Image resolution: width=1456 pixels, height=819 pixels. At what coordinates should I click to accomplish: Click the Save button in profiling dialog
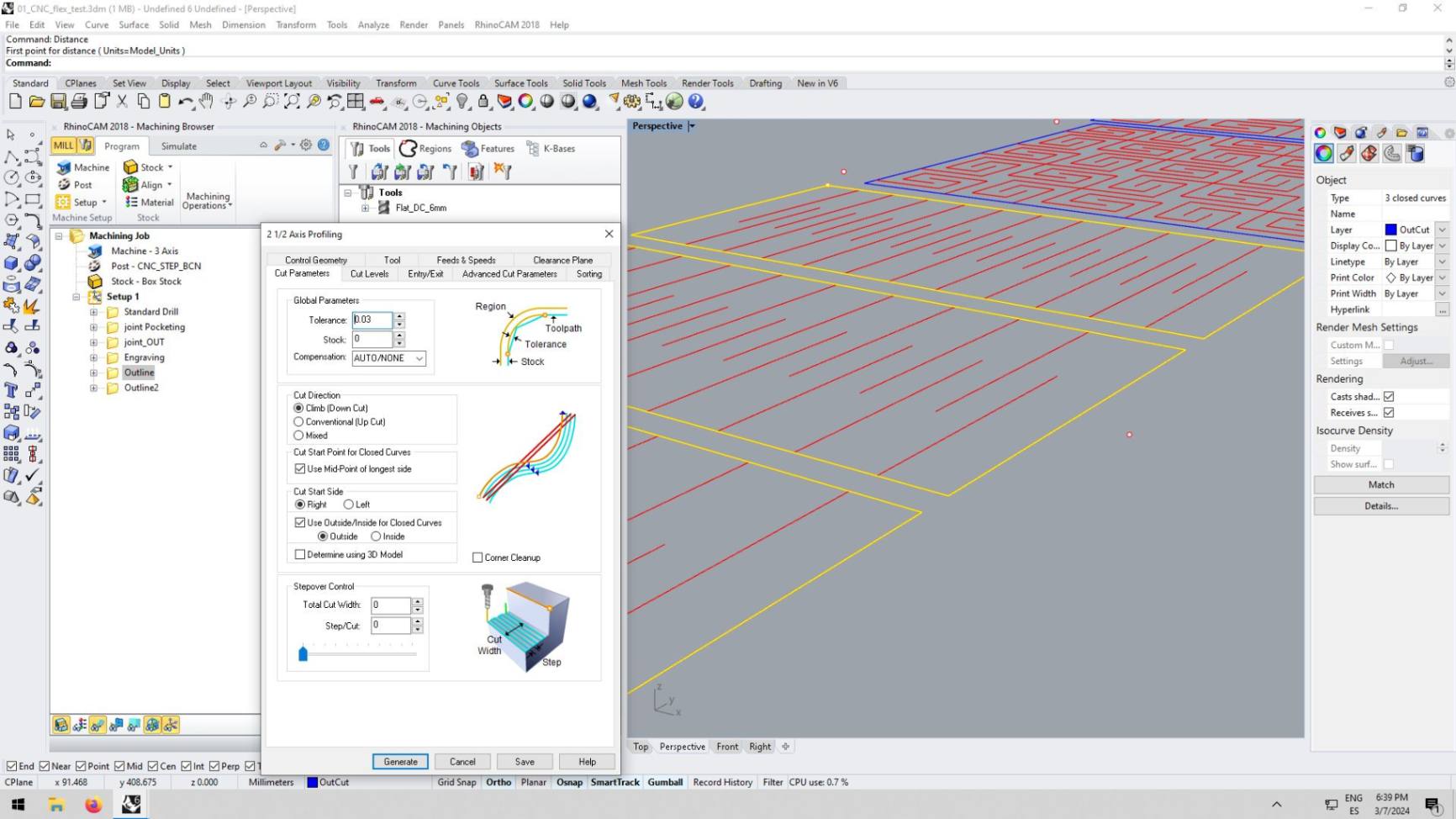pyautogui.click(x=525, y=762)
